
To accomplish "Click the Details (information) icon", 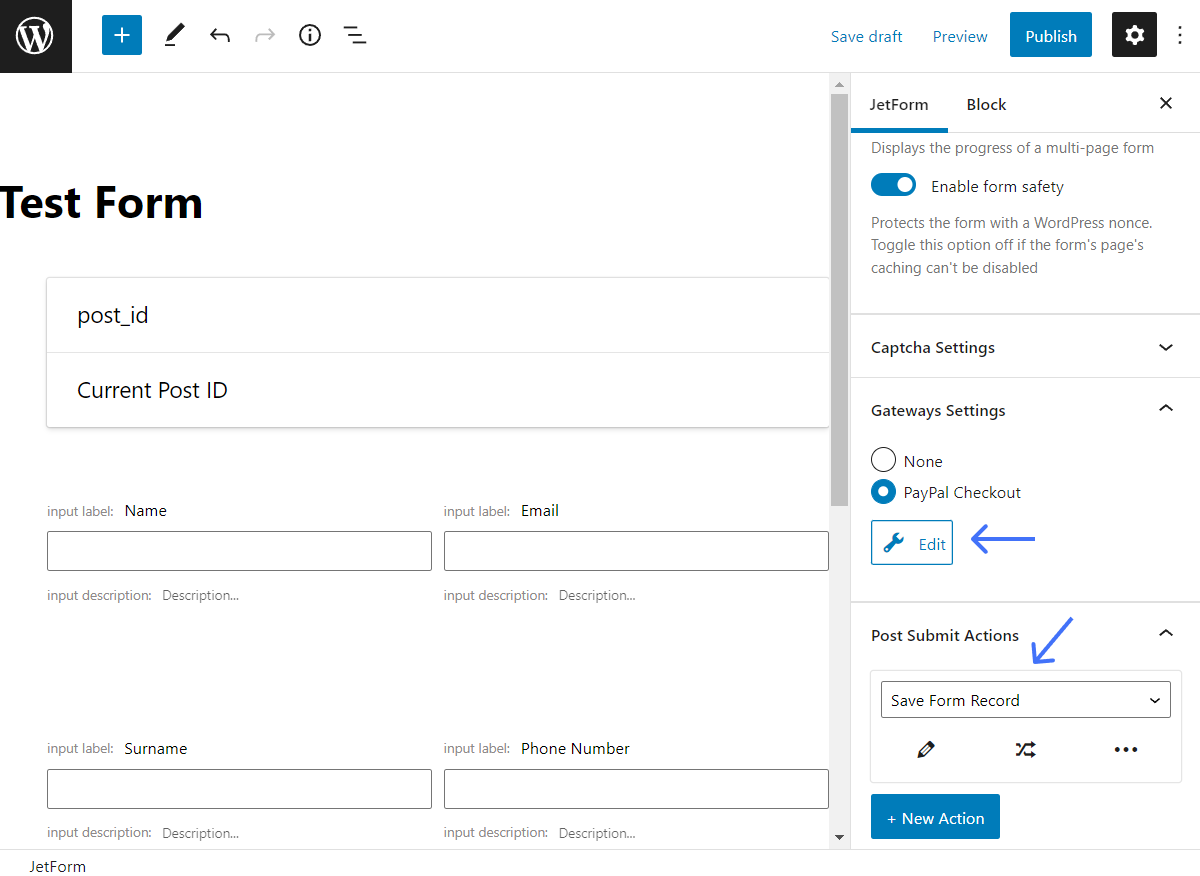I will point(309,35).
